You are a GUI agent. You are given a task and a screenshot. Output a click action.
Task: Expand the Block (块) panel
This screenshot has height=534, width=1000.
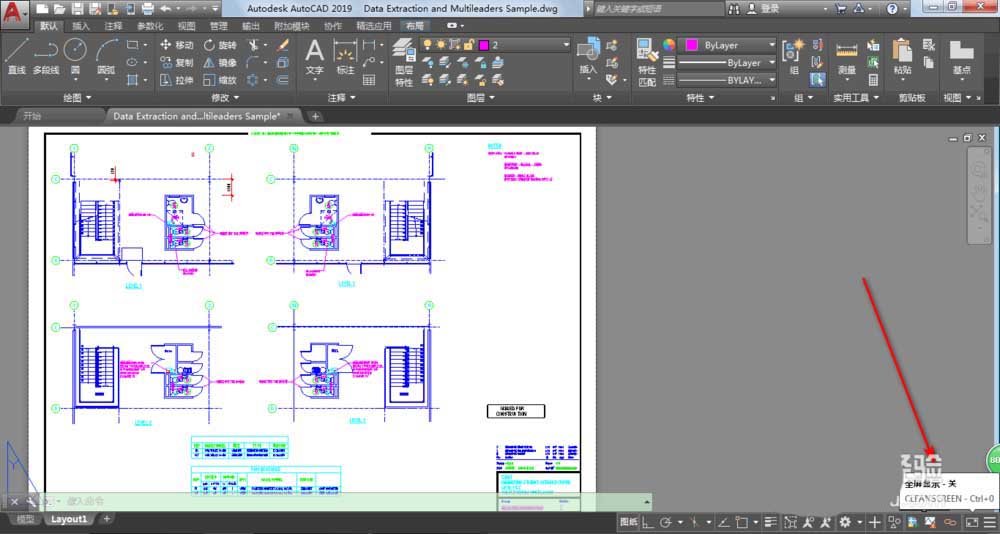click(602, 98)
